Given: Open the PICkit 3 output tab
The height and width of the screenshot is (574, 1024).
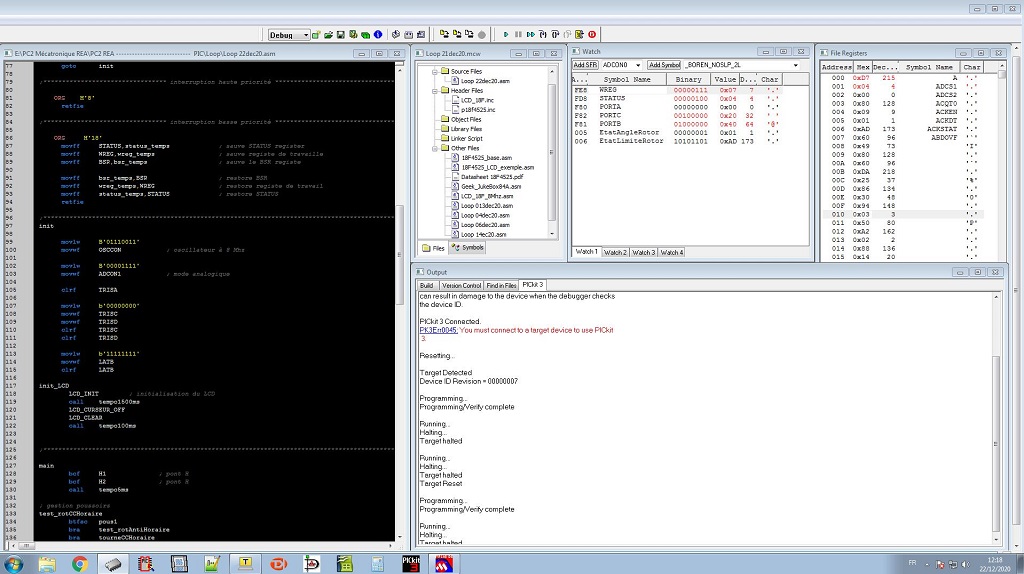Looking at the screenshot, I should tap(532, 285).
